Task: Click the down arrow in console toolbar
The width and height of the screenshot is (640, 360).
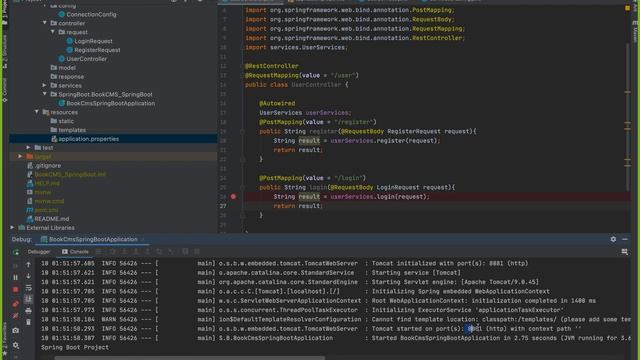Action: [x=28, y=276]
